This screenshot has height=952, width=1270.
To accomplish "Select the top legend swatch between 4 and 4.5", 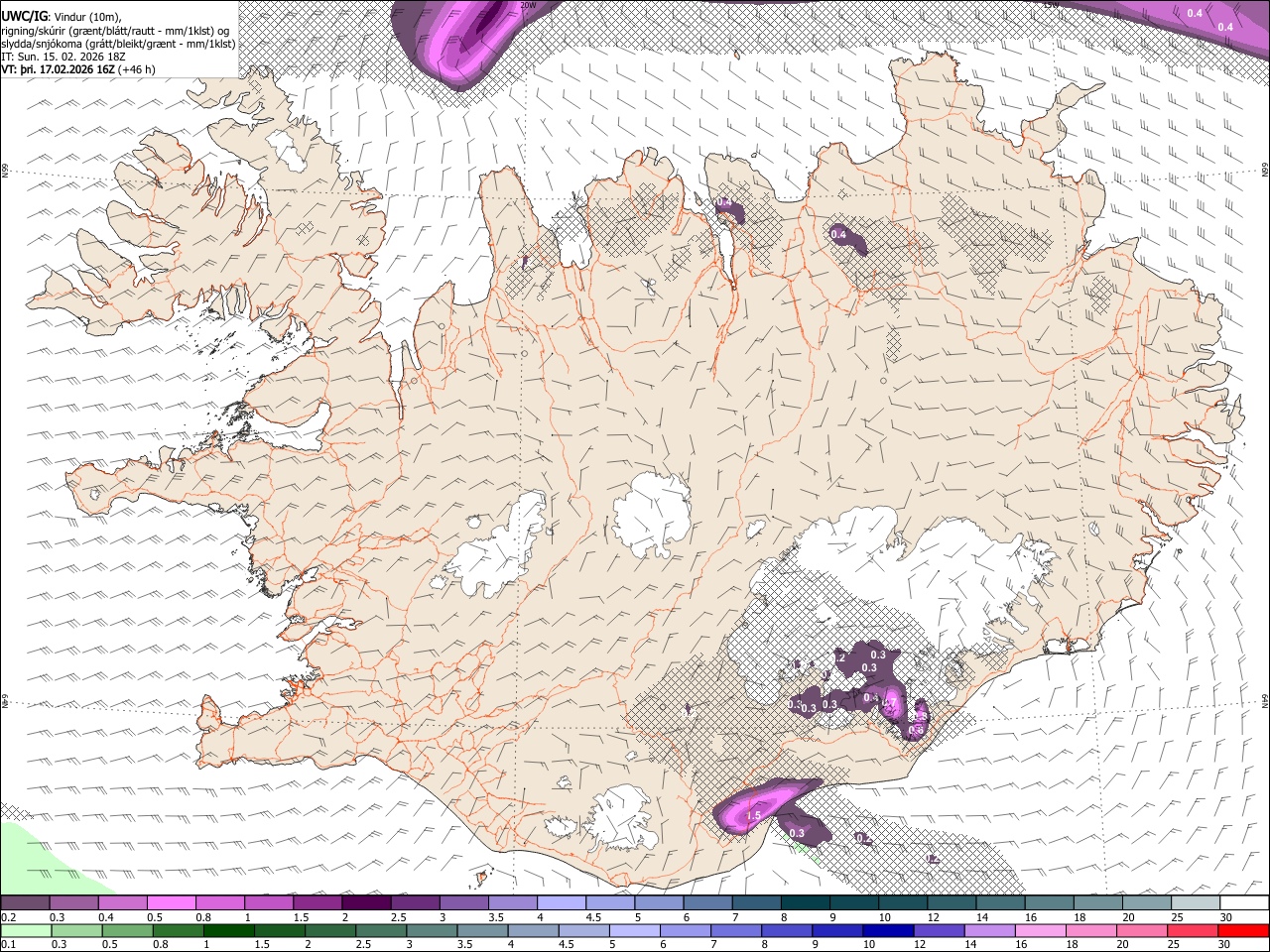I will [561, 903].
